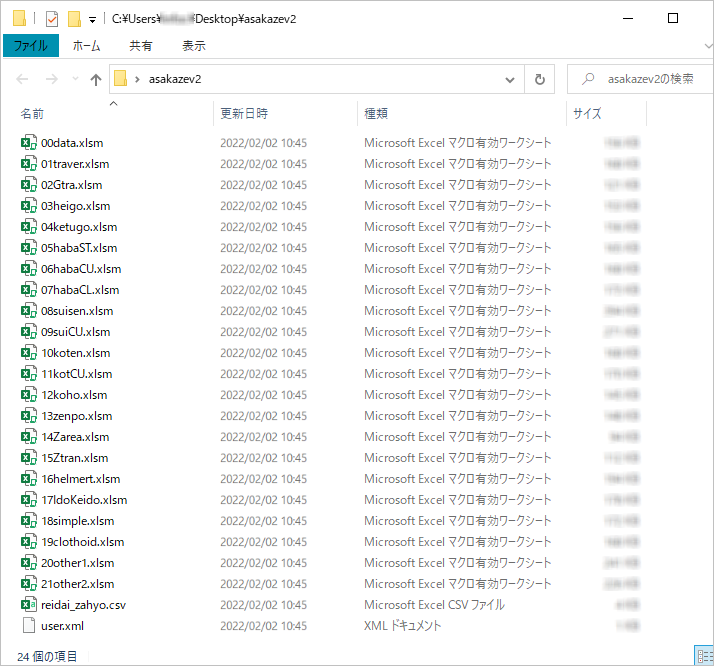Expand the address bar history dropdown
Screen dimensions: 714x666
point(510,79)
